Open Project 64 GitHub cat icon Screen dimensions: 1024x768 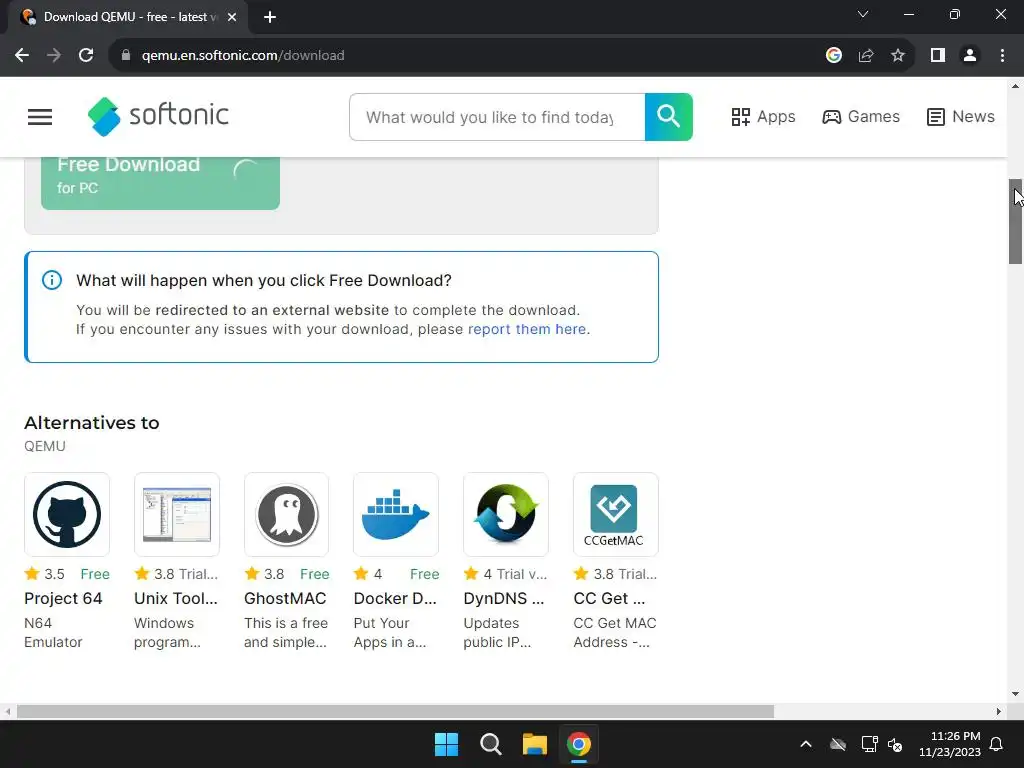point(67,514)
